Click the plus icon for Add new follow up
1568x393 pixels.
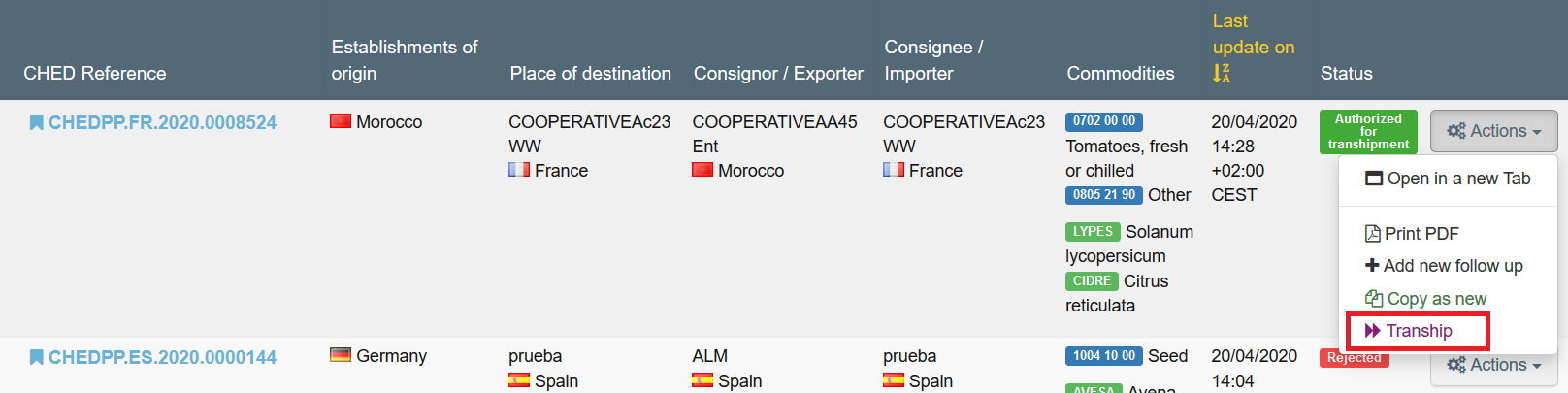pyautogui.click(x=1372, y=265)
